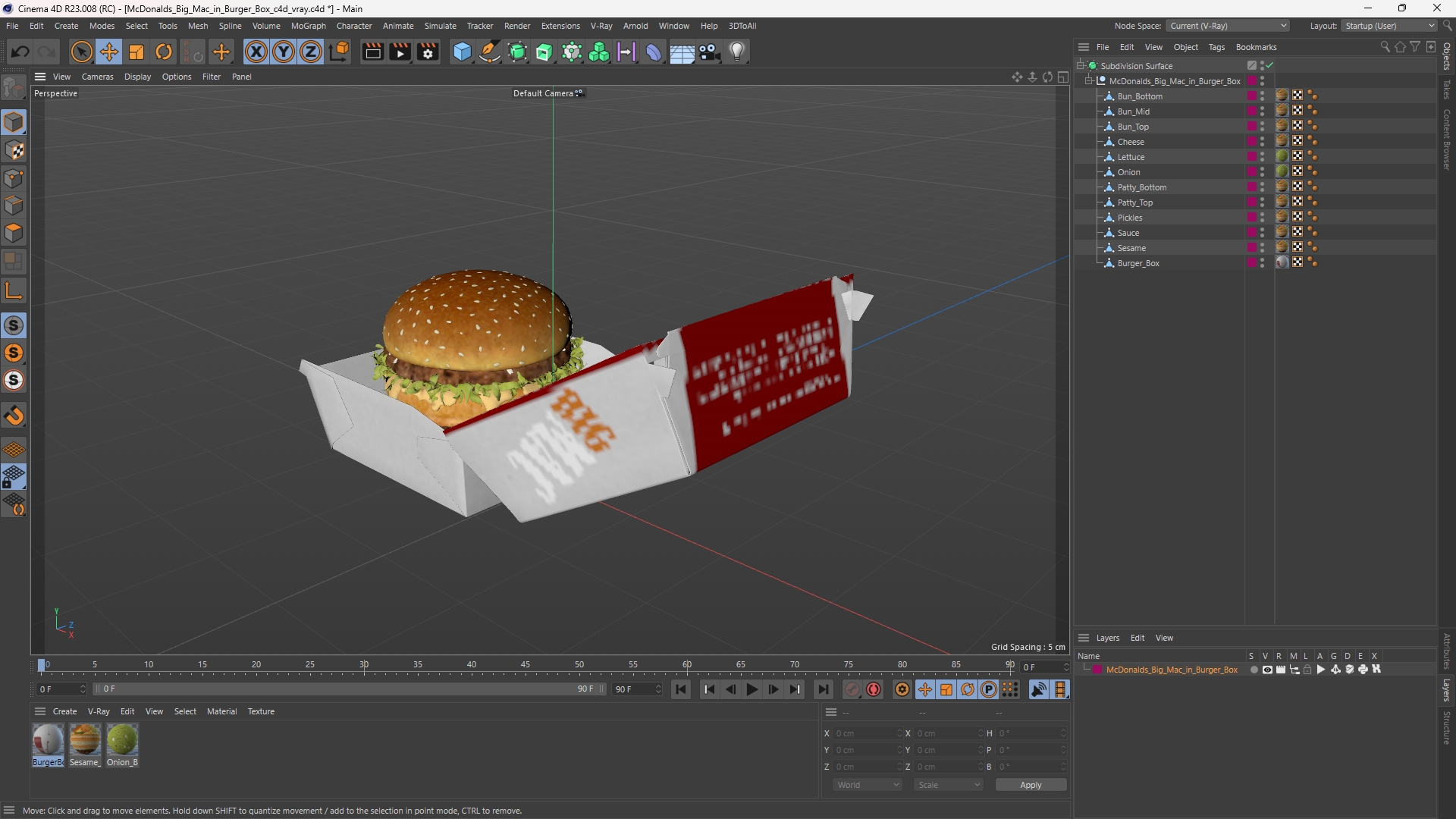This screenshot has width=1456, height=819.
Task: Click the end frame field 90 F
Action: (638, 689)
